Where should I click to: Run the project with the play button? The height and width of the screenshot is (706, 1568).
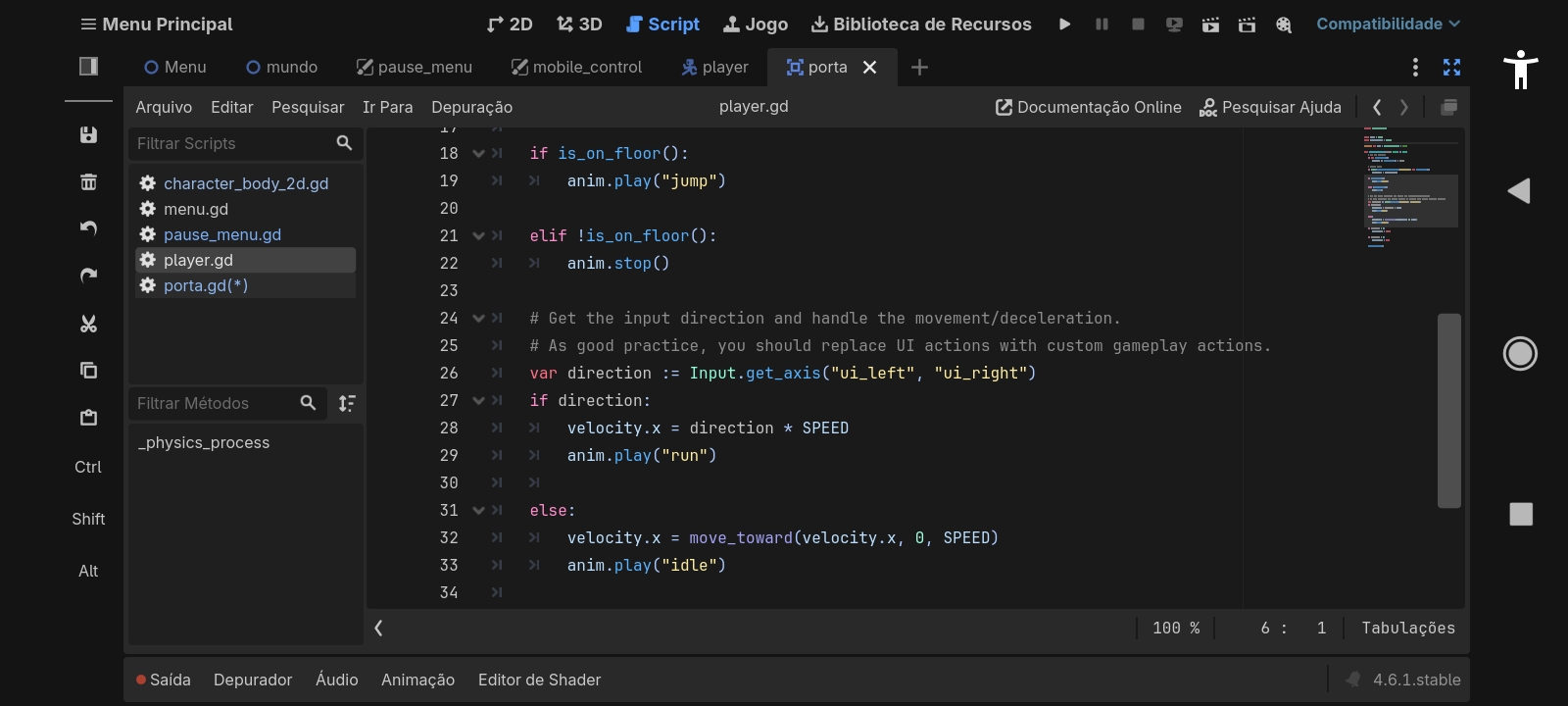[1064, 25]
